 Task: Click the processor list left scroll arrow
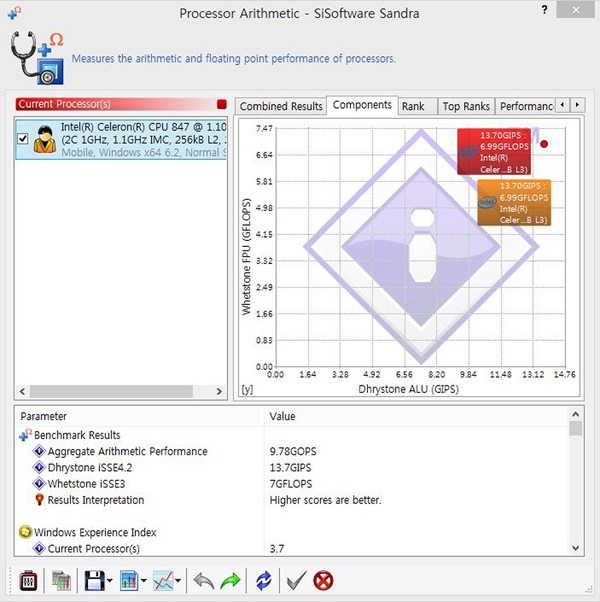pos(22,392)
